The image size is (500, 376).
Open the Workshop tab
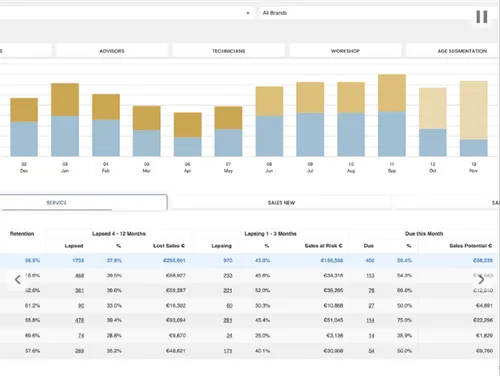point(345,51)
